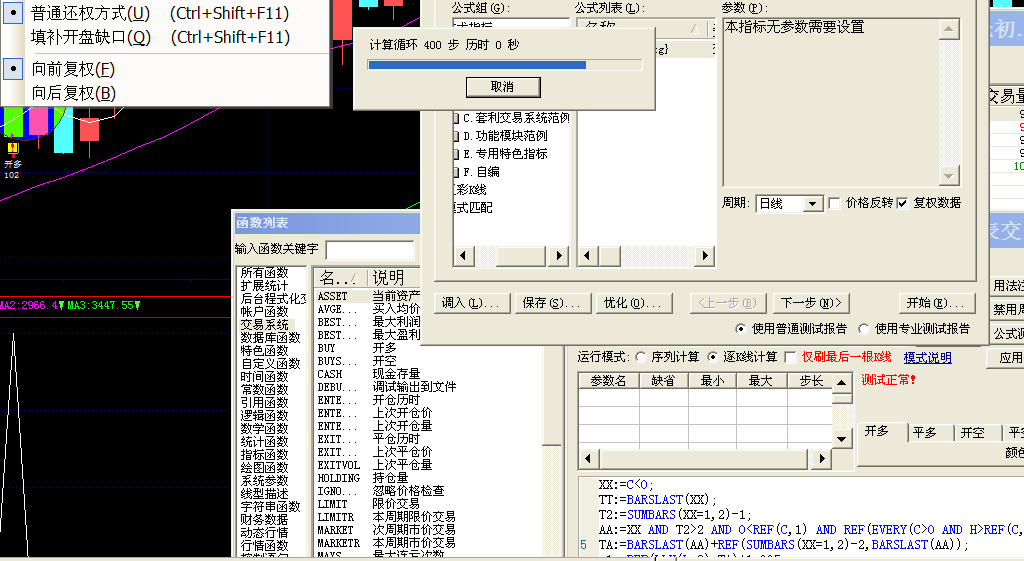The image size is (1024, 561).
Task: Select ASSET 当前资产 function row
Action: (x=369, y=297)
